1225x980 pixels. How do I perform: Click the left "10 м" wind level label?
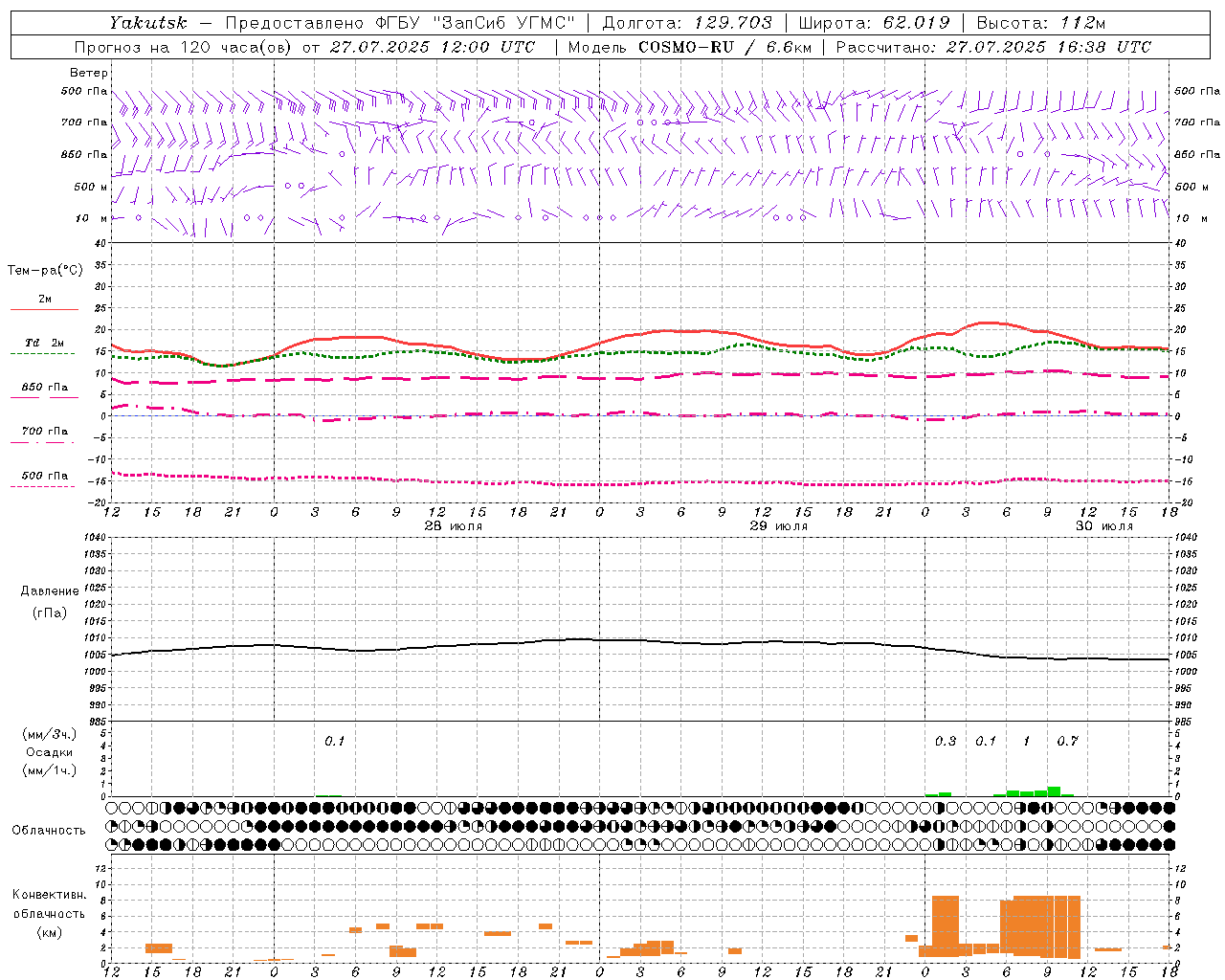(x=92, y=218)
